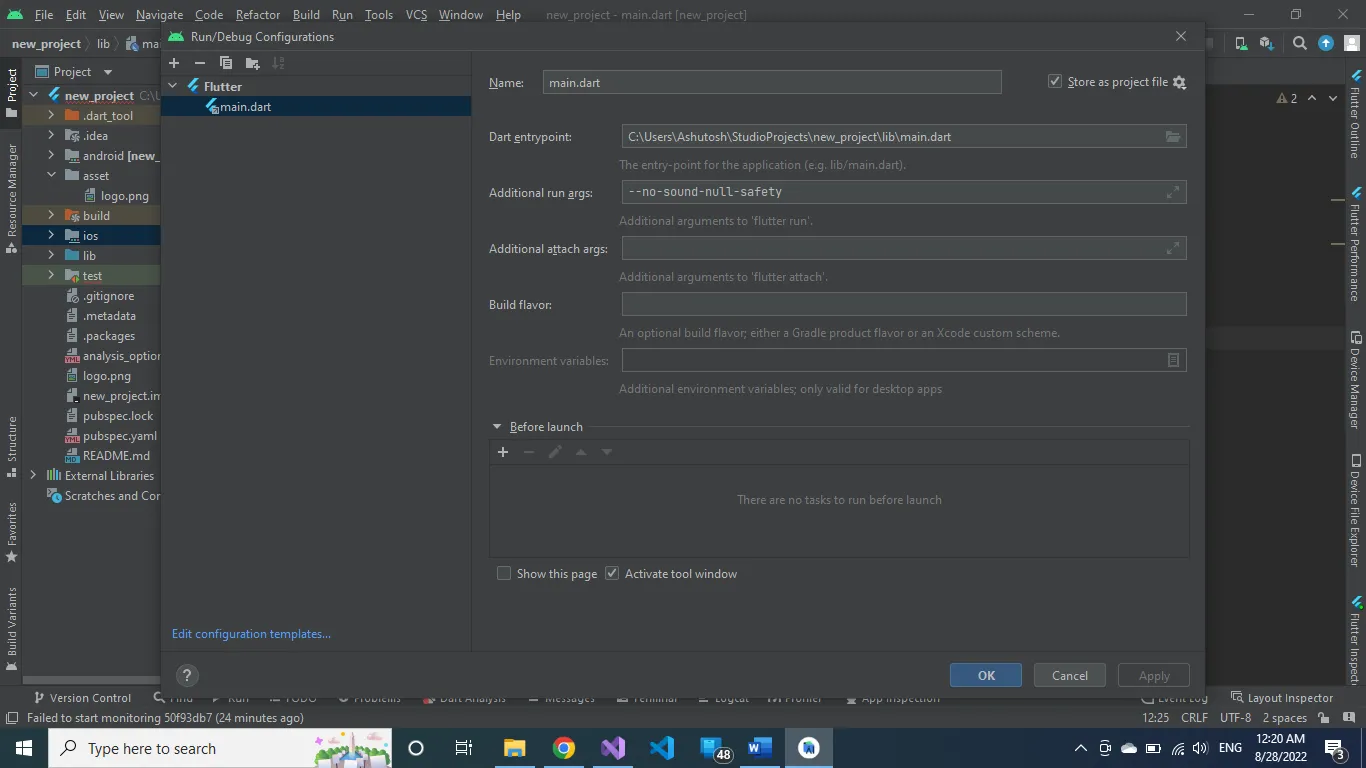Image resolution: width=1366 pixels, height=768 pixels.
Task: Click the Name input field
Action: pos(772,83)
